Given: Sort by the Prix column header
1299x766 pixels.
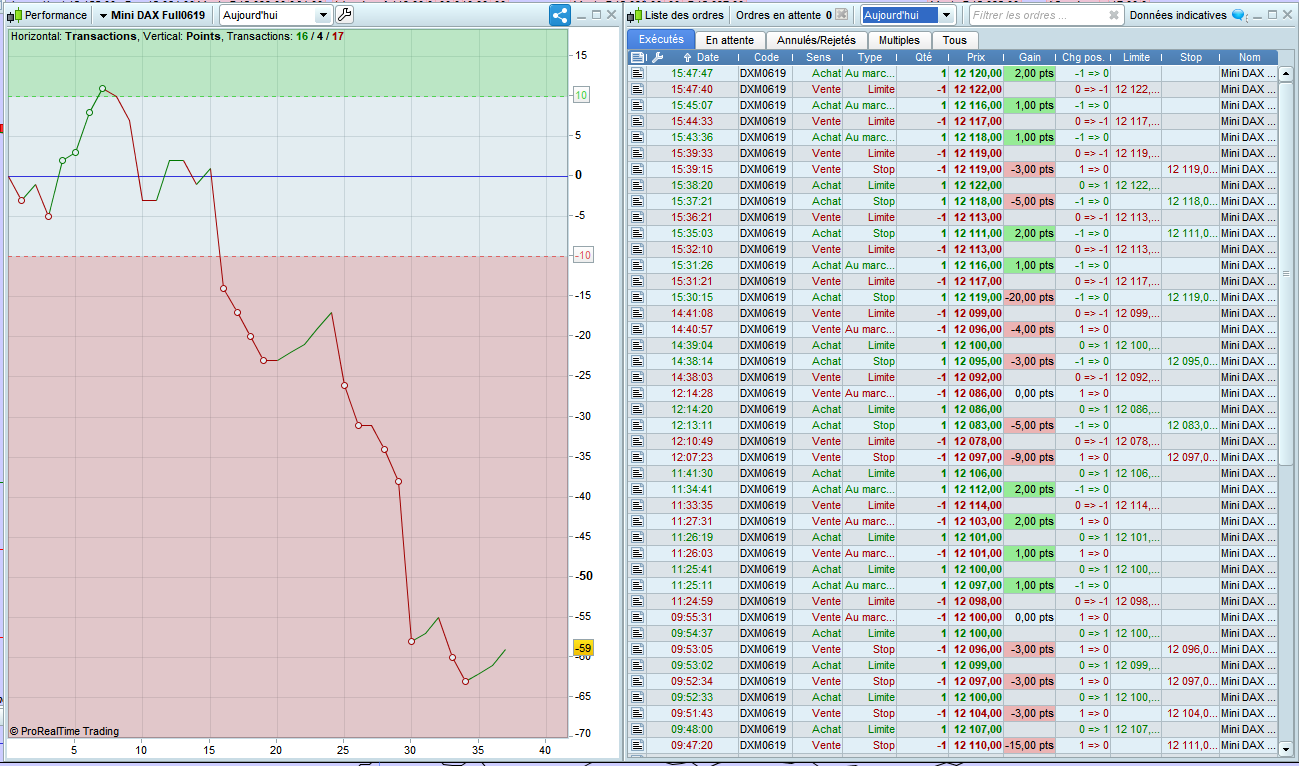Looking at the screenshot, I should [x=976, y=58].
